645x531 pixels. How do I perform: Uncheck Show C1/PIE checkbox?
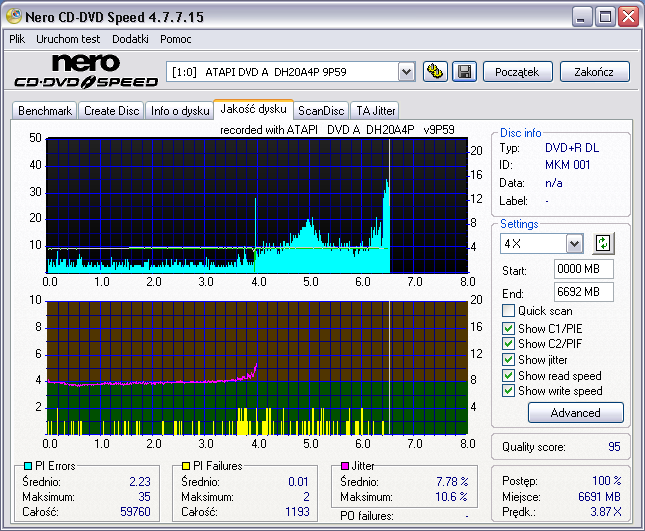[x=508, y=328]
